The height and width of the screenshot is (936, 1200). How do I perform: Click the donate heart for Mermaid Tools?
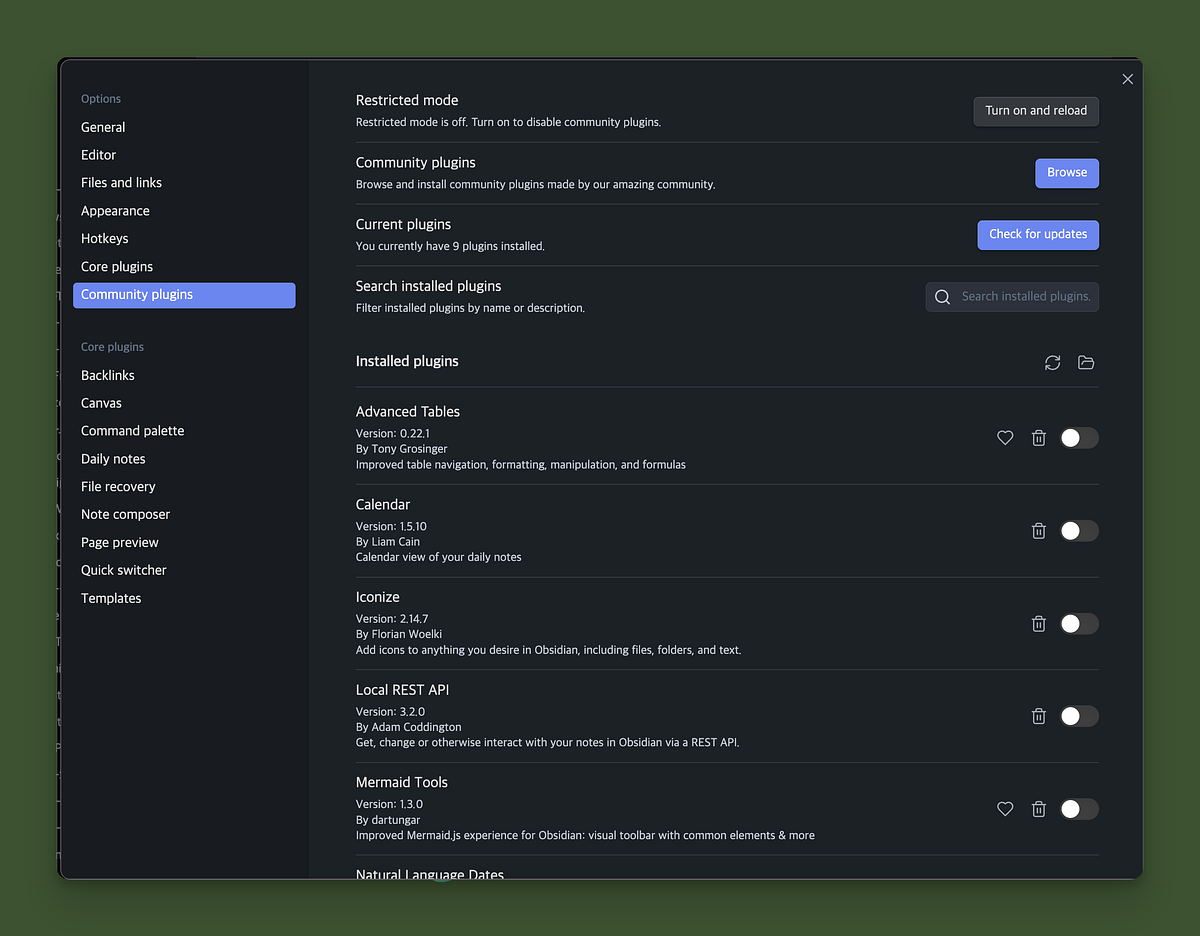pos(1005,808)
